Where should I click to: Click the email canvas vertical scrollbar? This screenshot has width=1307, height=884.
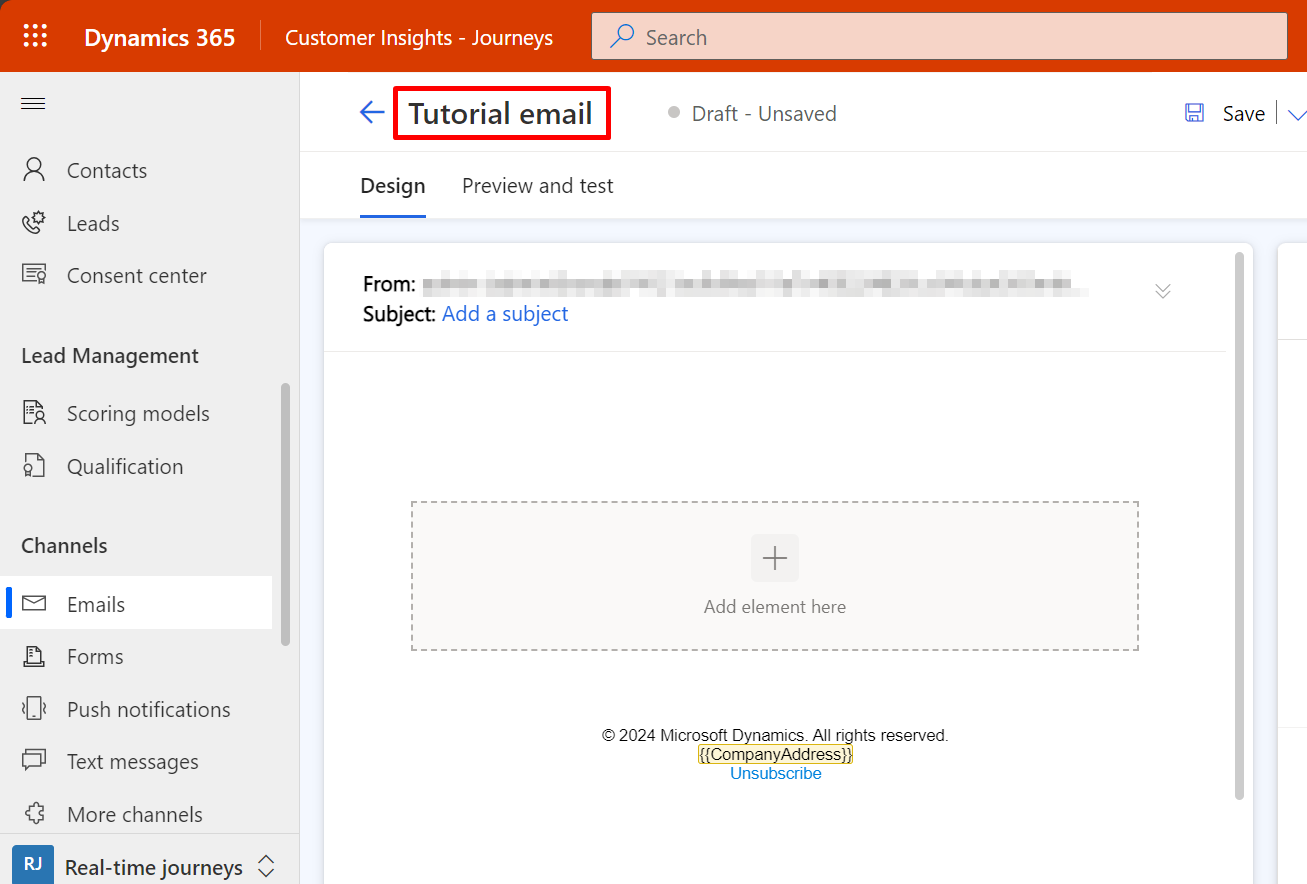click(1239, 526)
